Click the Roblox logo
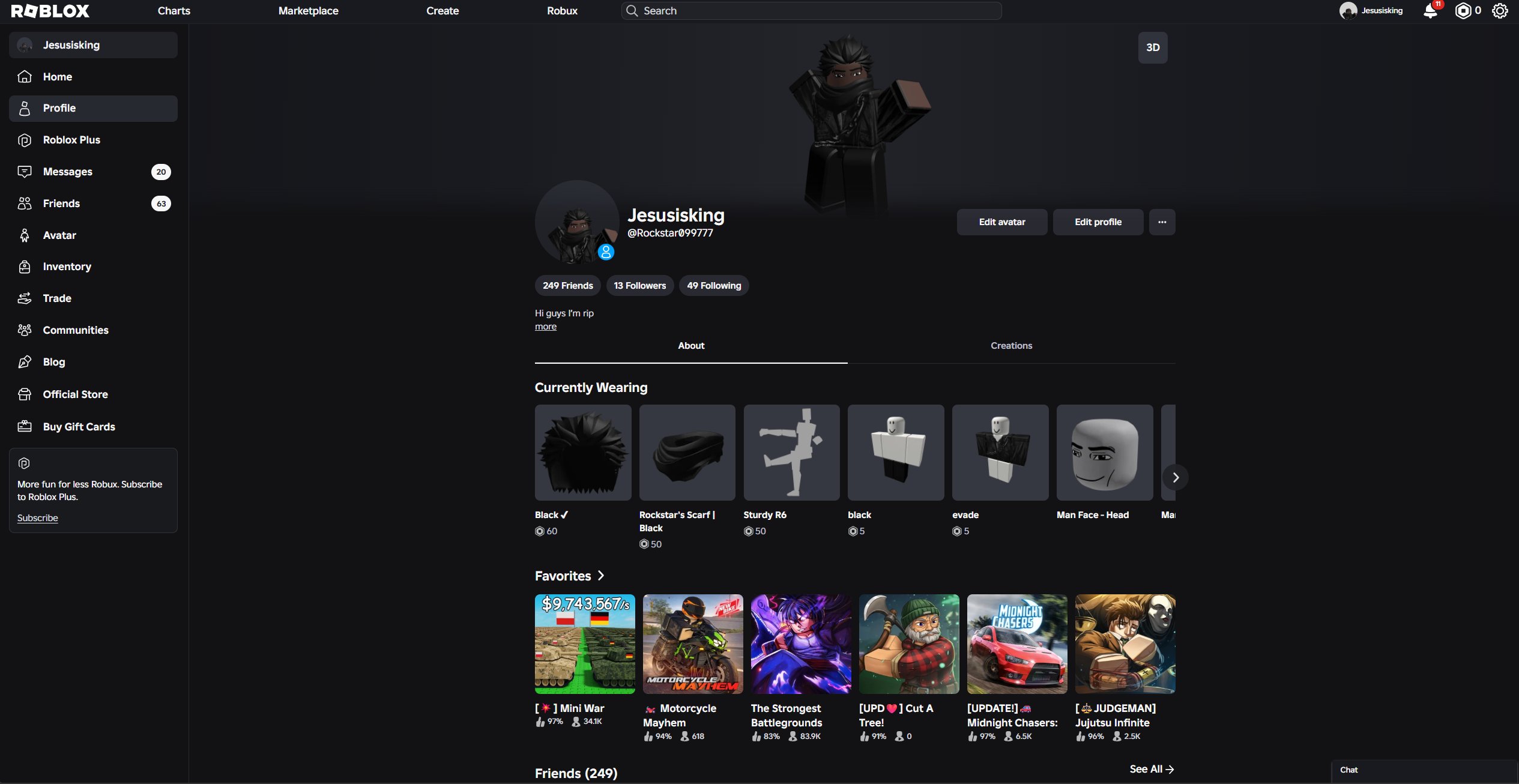Screen dimensions: 1519x784 (x=50, y=11)
